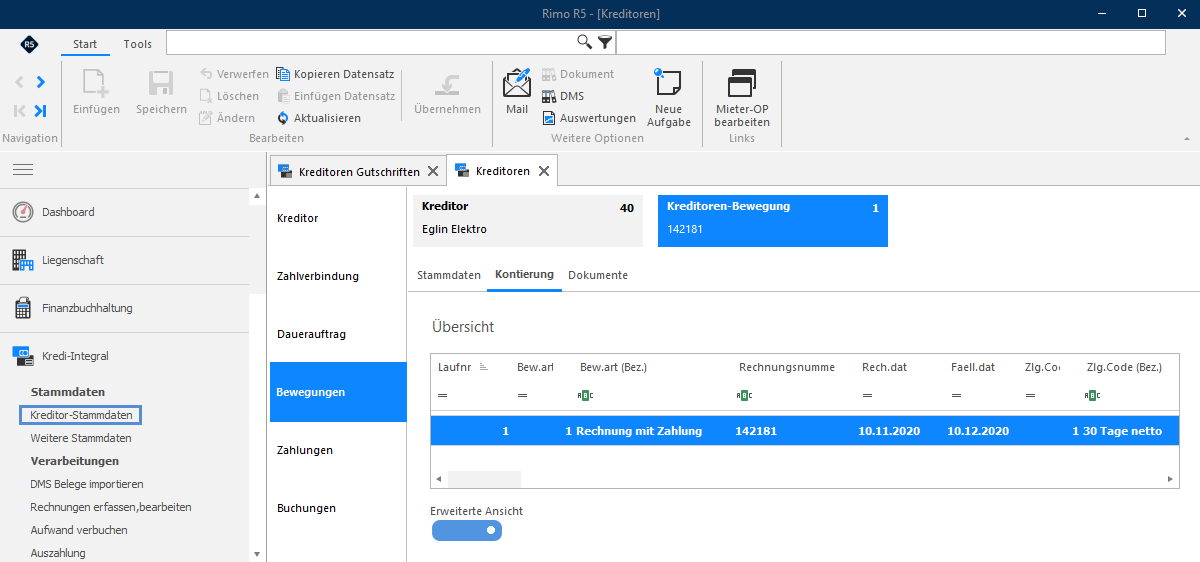
Task: Open filter operator under Laufnr
Action: (x=443, y=396)
